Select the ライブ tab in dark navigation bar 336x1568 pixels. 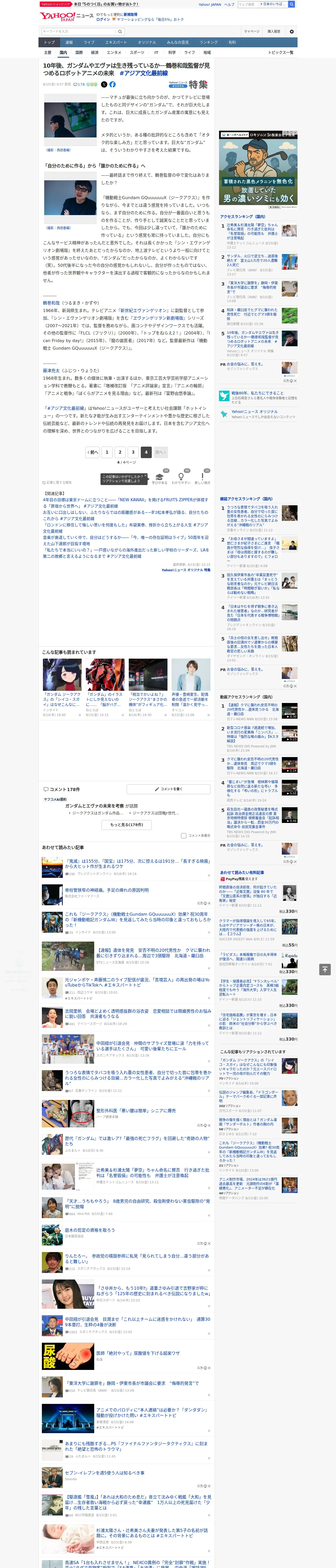coord(89,42)
